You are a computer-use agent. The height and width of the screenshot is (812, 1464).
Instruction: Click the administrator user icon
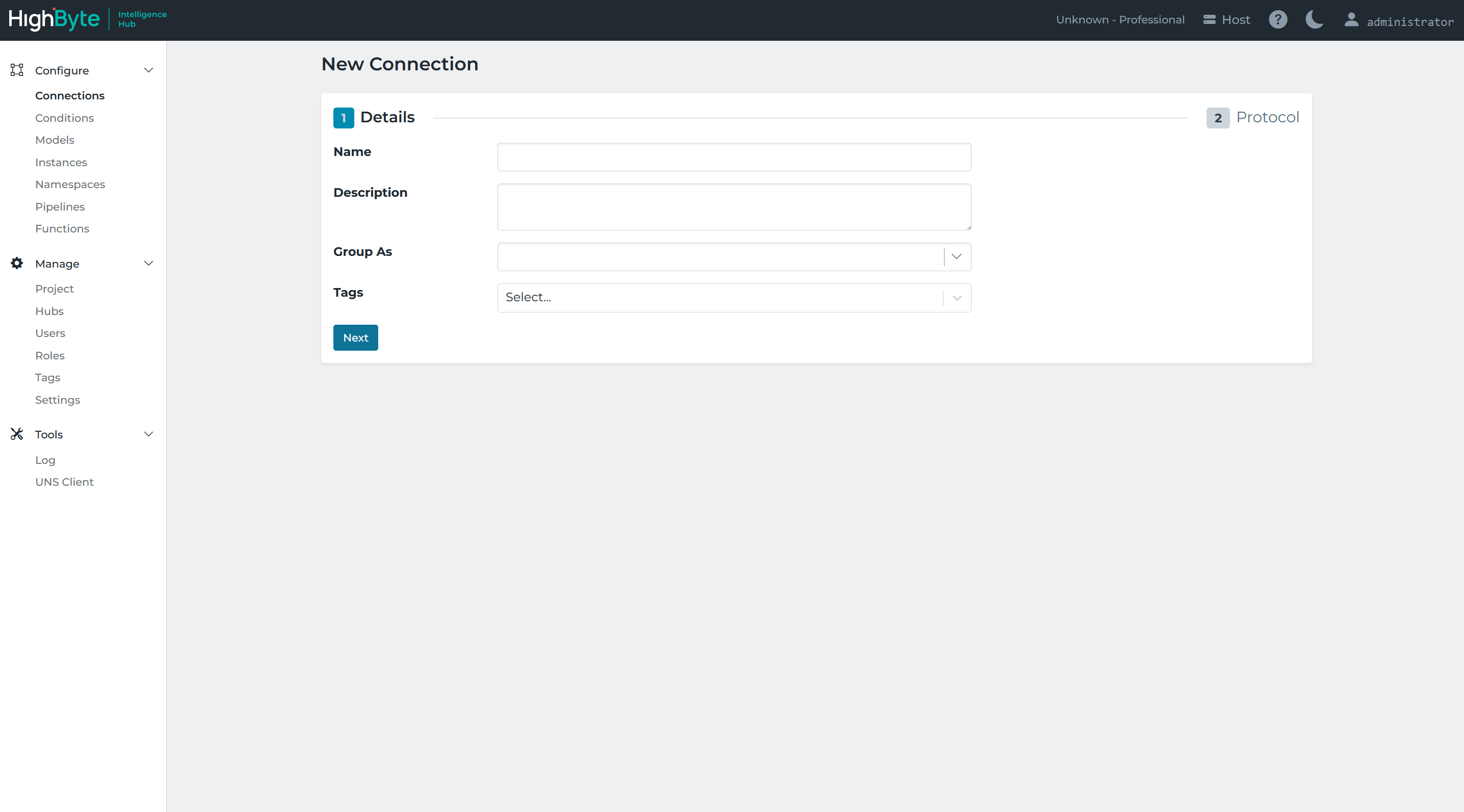coord(1351,20)
